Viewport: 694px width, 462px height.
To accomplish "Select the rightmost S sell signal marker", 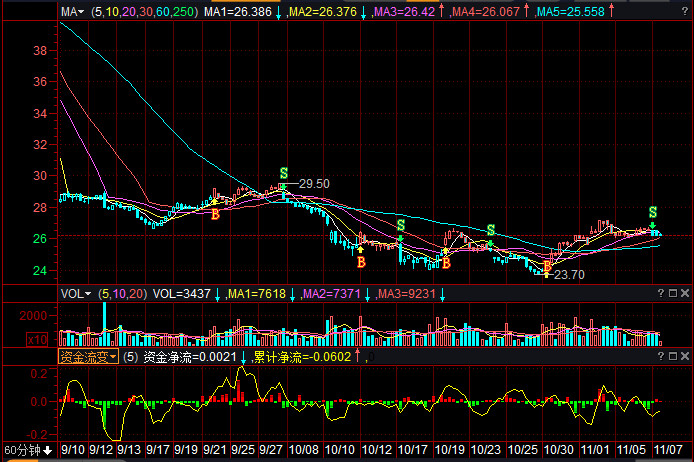I will (653, 212).
